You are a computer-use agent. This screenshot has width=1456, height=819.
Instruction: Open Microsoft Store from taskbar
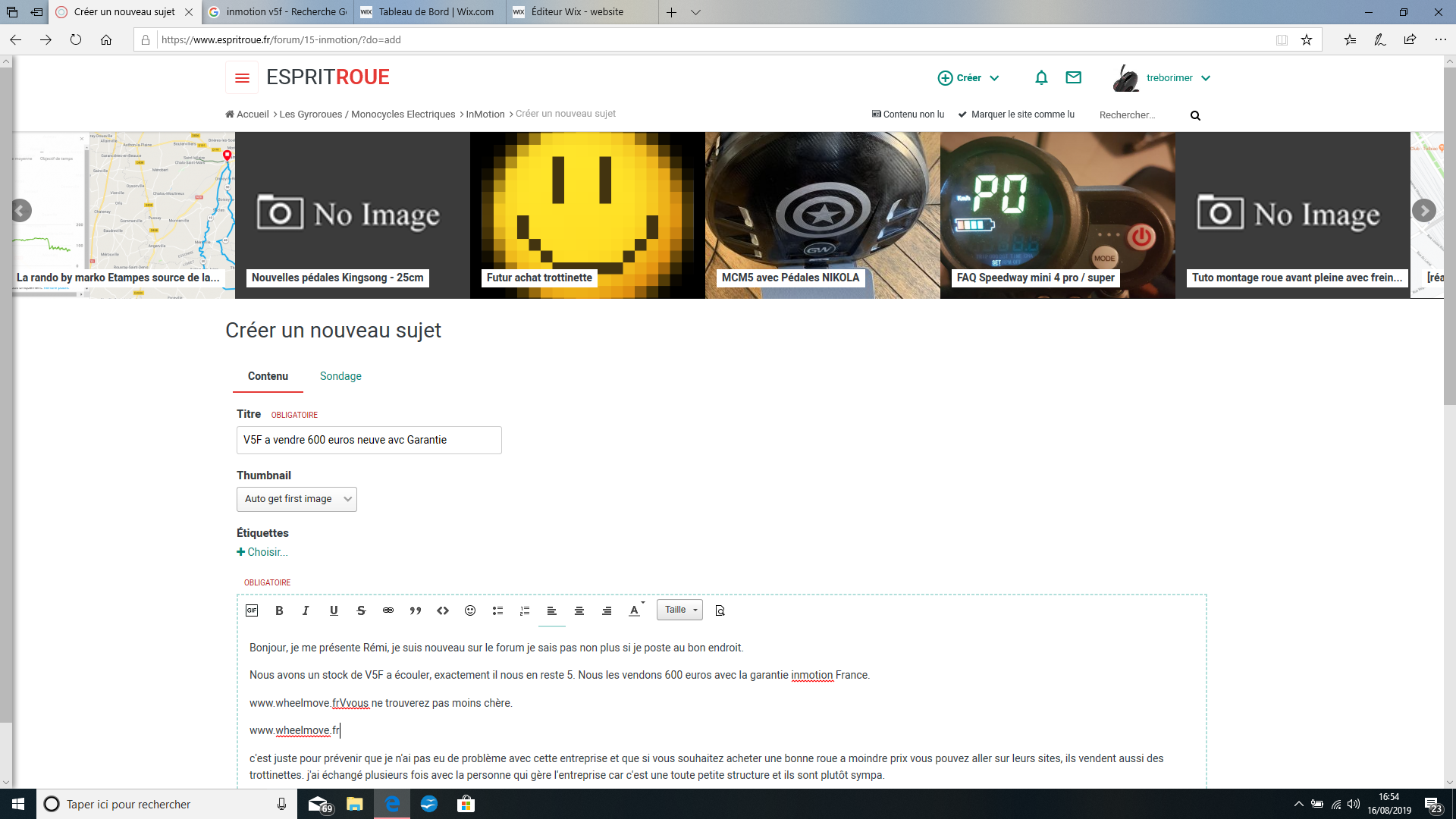click(466, 804)
